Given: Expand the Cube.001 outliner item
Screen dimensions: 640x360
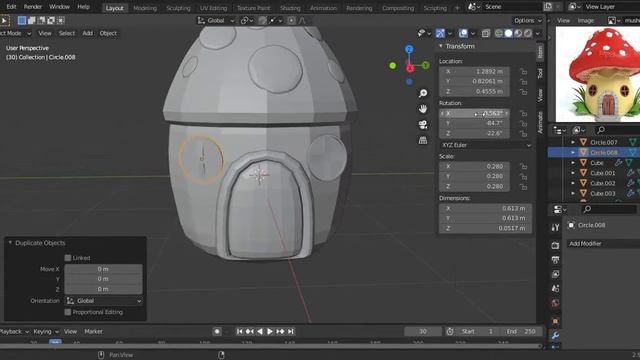Looking at the screenshot, I should tap(573, 173).
